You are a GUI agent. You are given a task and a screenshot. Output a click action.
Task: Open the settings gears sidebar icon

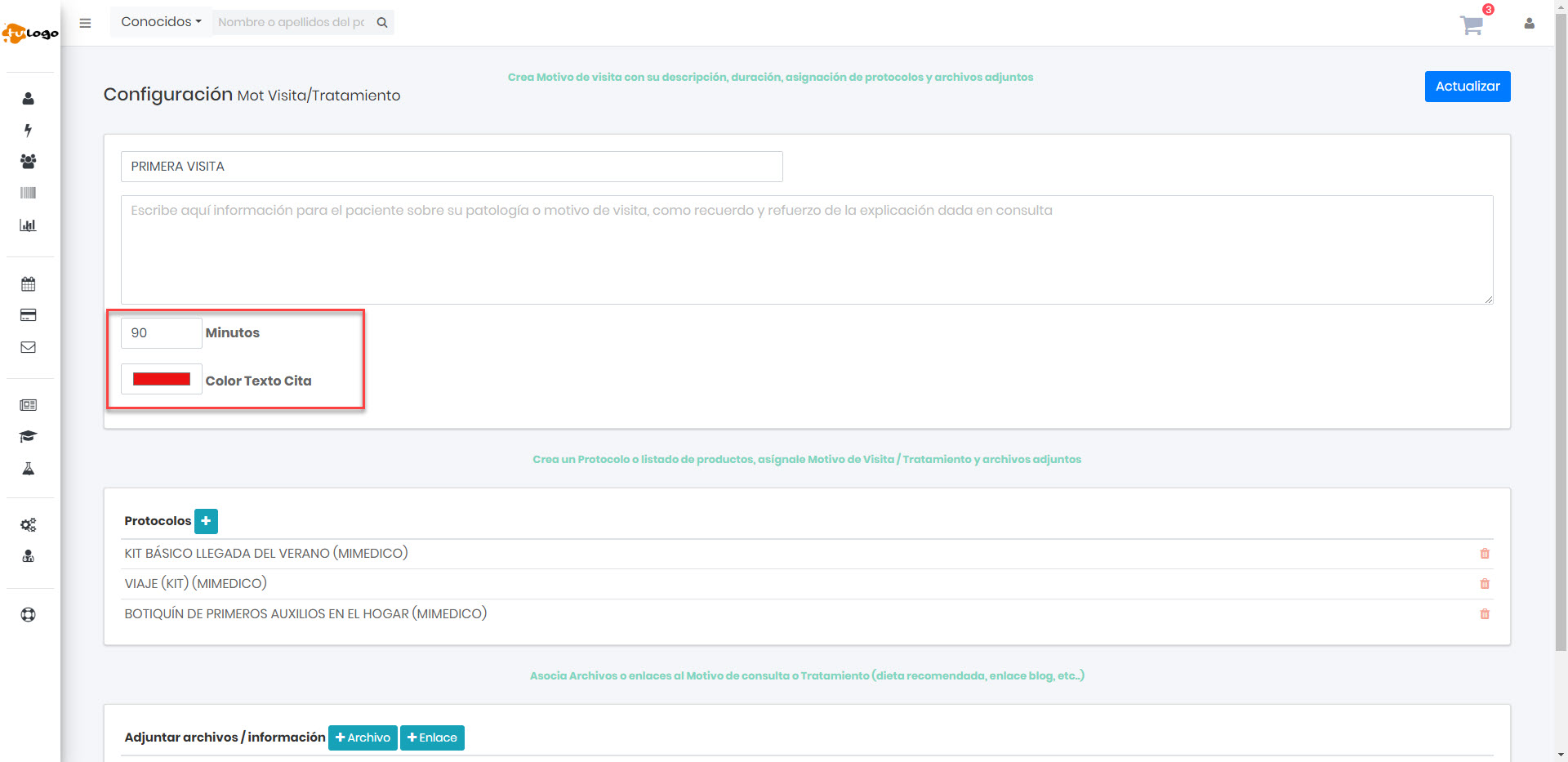29,525
